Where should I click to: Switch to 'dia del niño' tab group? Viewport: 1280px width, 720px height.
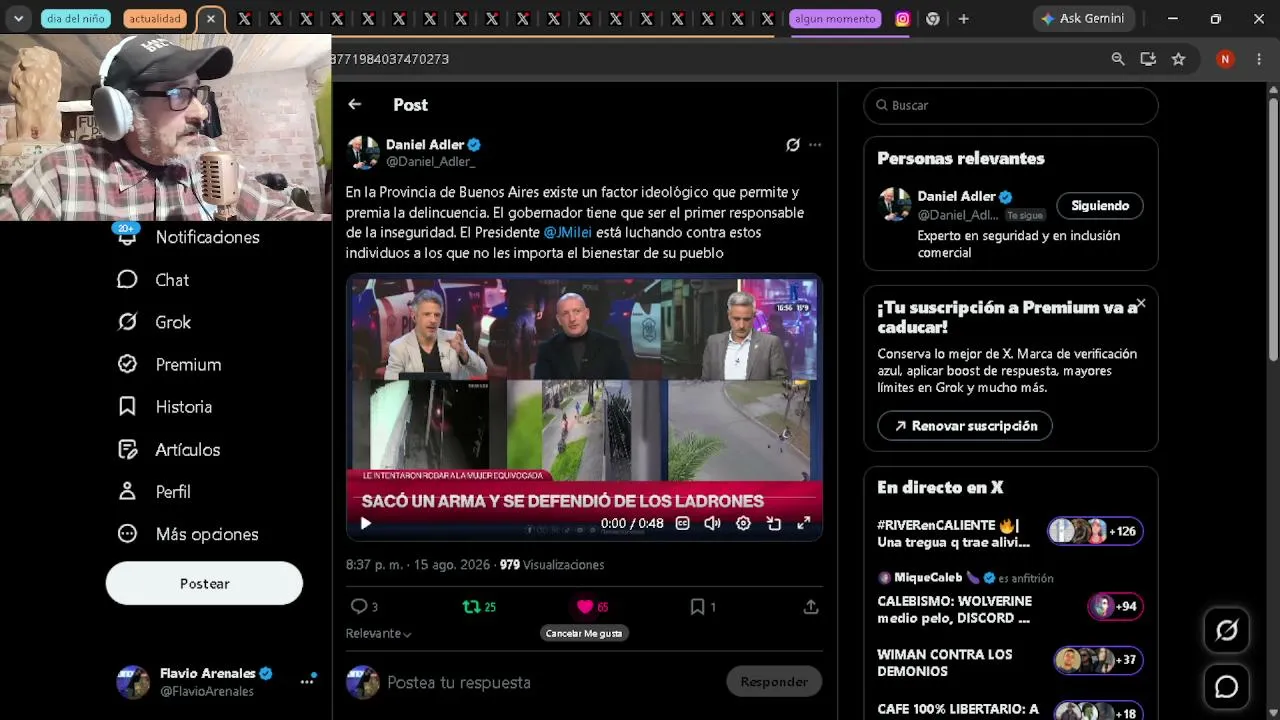[76, 18]
